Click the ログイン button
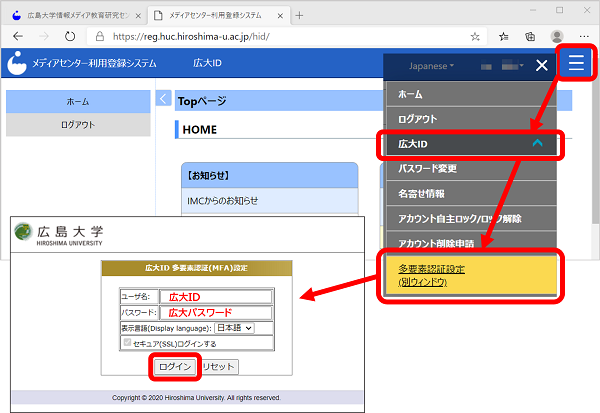600x413 pixels. point(175,367)
